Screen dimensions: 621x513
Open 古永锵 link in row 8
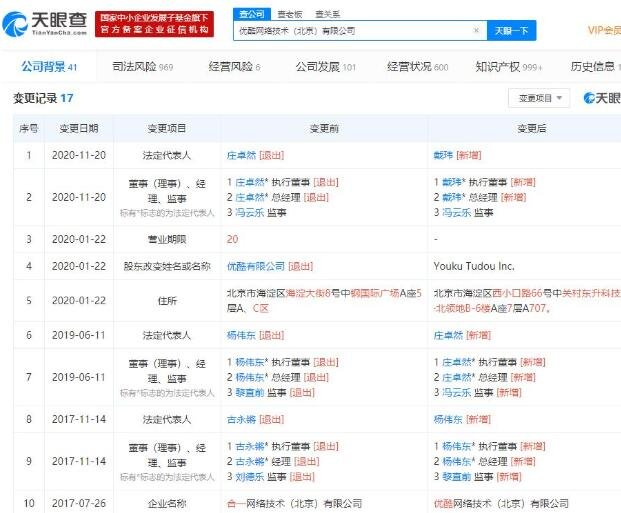[x=241, y=419]
